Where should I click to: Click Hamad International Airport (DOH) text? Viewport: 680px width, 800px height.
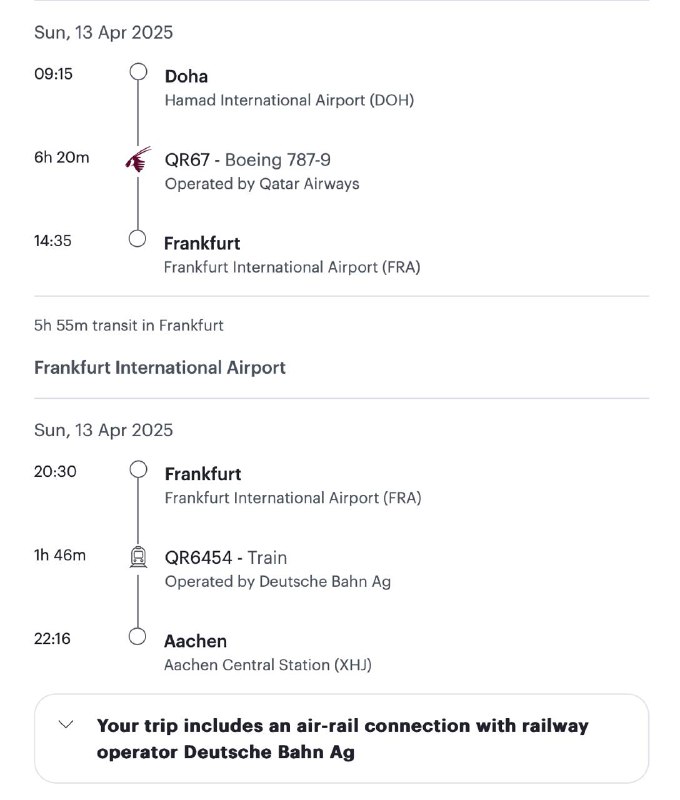289,100
